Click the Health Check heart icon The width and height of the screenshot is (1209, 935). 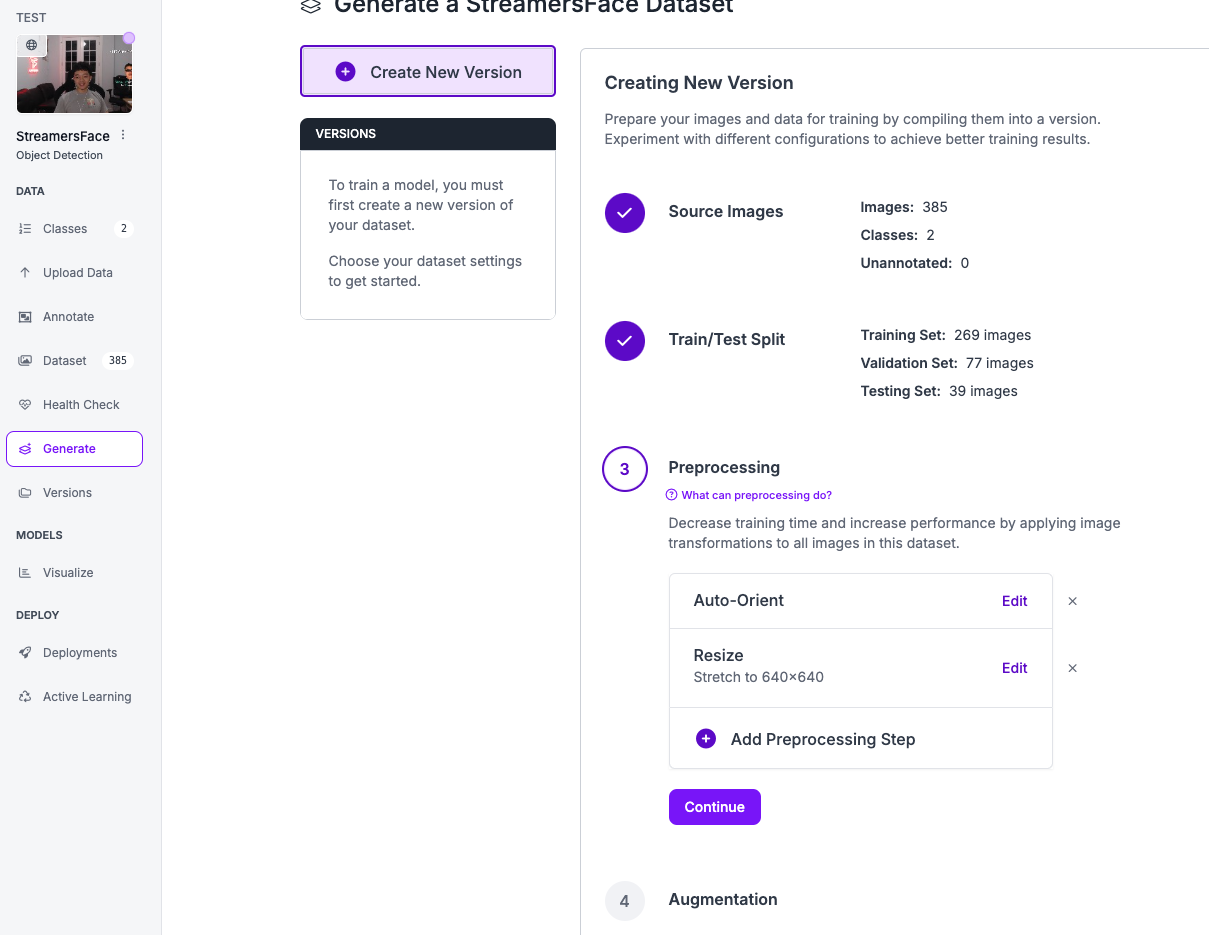coord(25,405)
